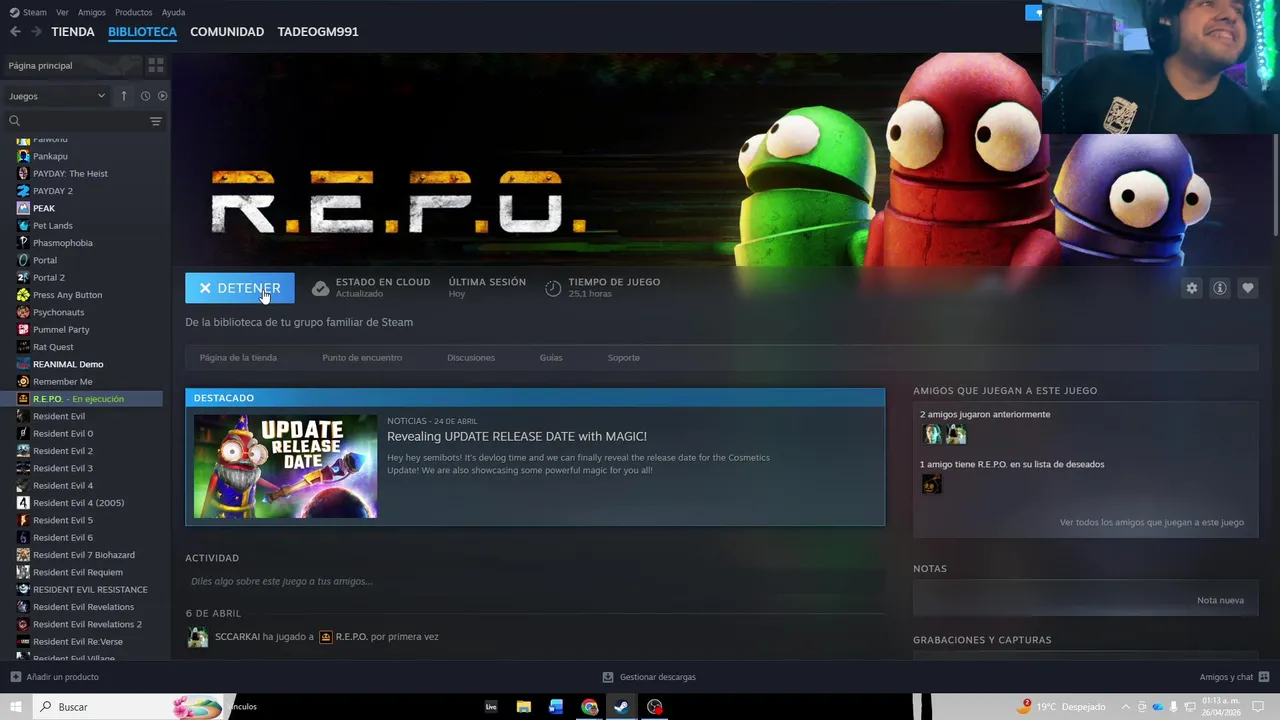Screen dimensions: 1280x720
Task: Click the first friend avatar who played
Action: coord(933,434)
